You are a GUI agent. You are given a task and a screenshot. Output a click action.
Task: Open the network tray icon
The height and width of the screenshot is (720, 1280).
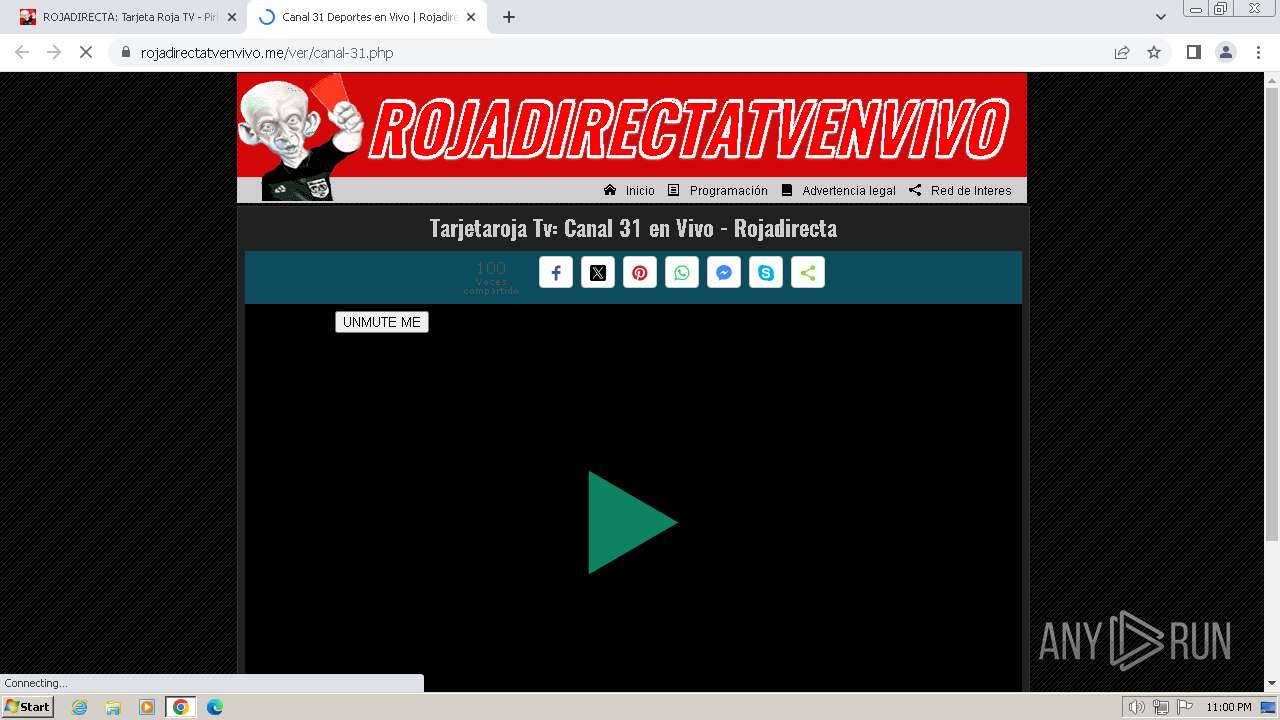pos(1161,707)
